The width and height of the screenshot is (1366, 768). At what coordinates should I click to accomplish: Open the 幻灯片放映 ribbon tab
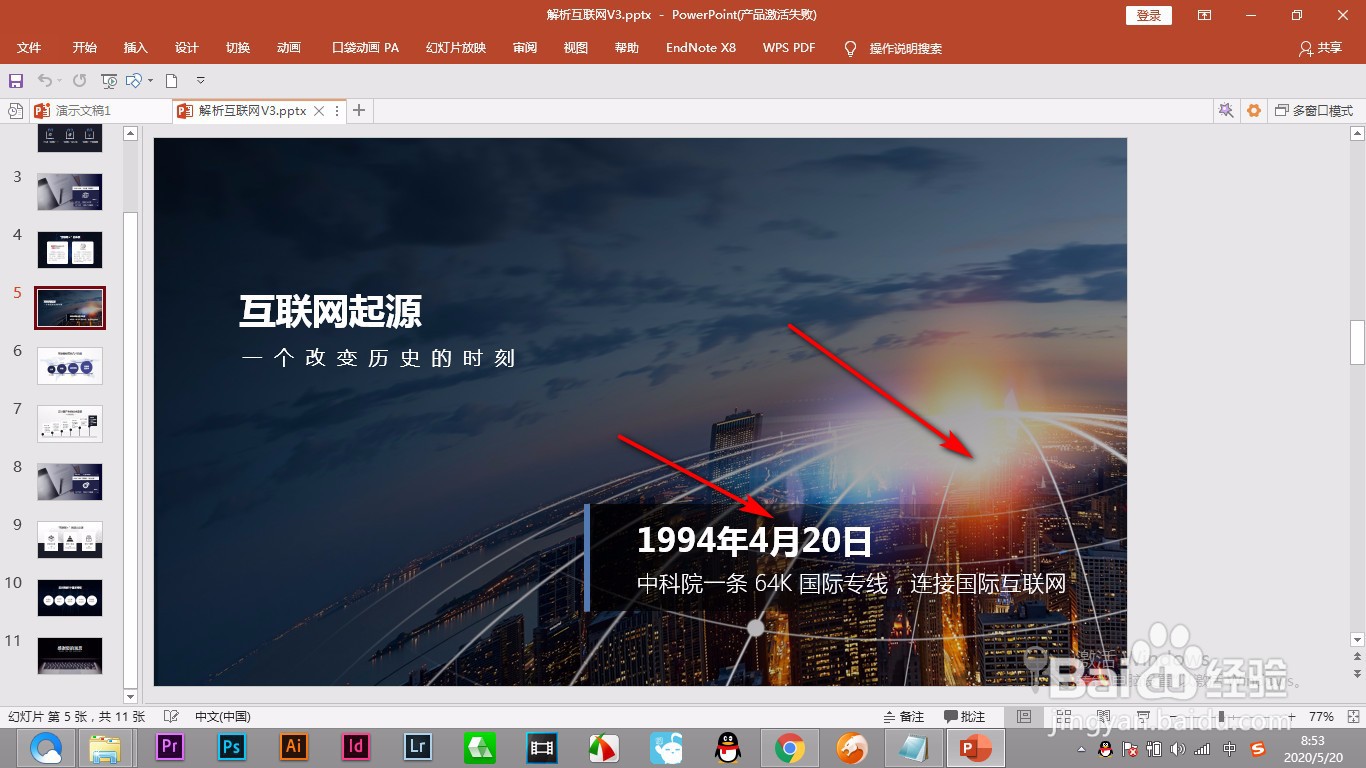point(455,47)
